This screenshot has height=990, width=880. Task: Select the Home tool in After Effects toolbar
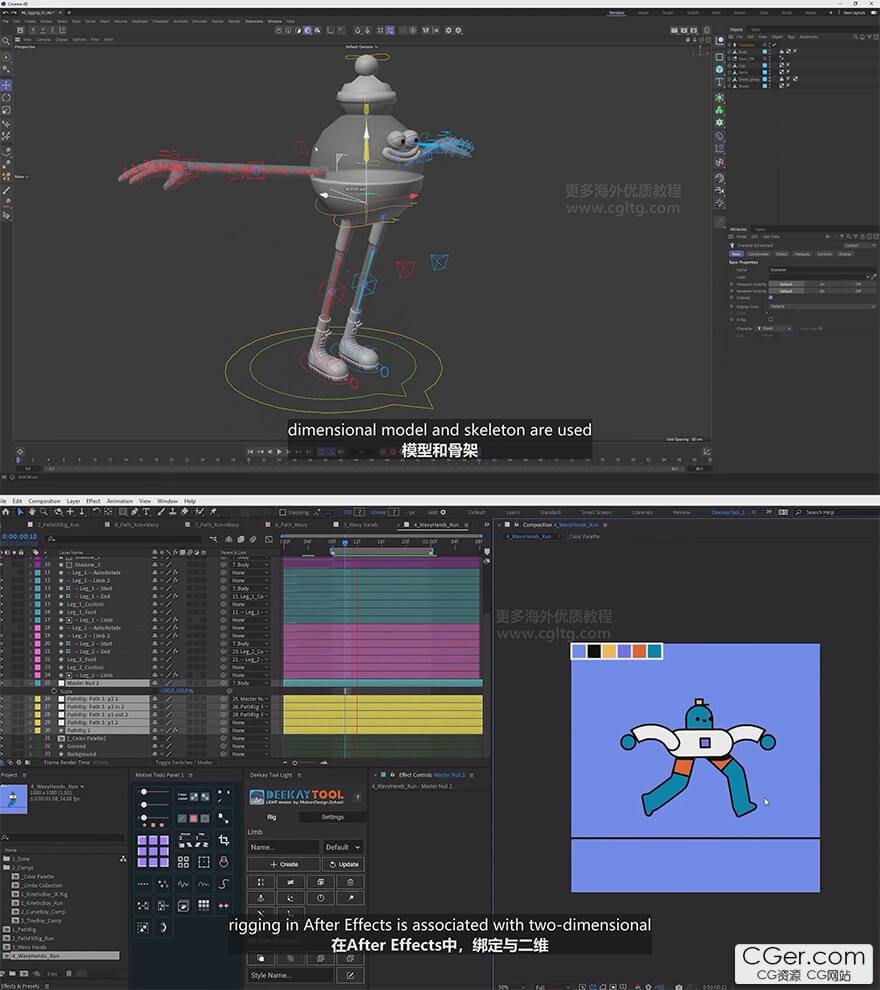point(6,512)
